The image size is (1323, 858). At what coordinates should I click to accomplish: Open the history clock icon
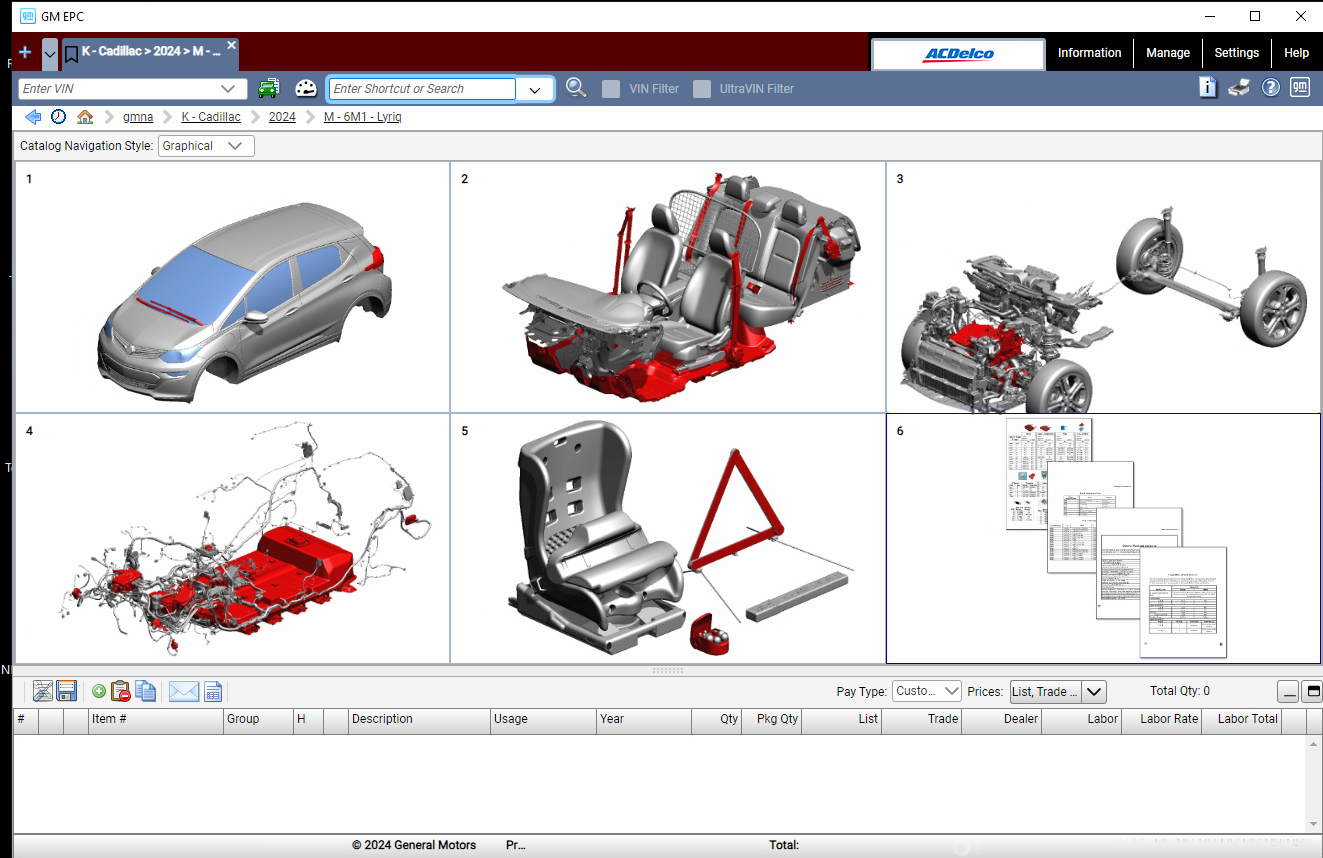(59, 117)
